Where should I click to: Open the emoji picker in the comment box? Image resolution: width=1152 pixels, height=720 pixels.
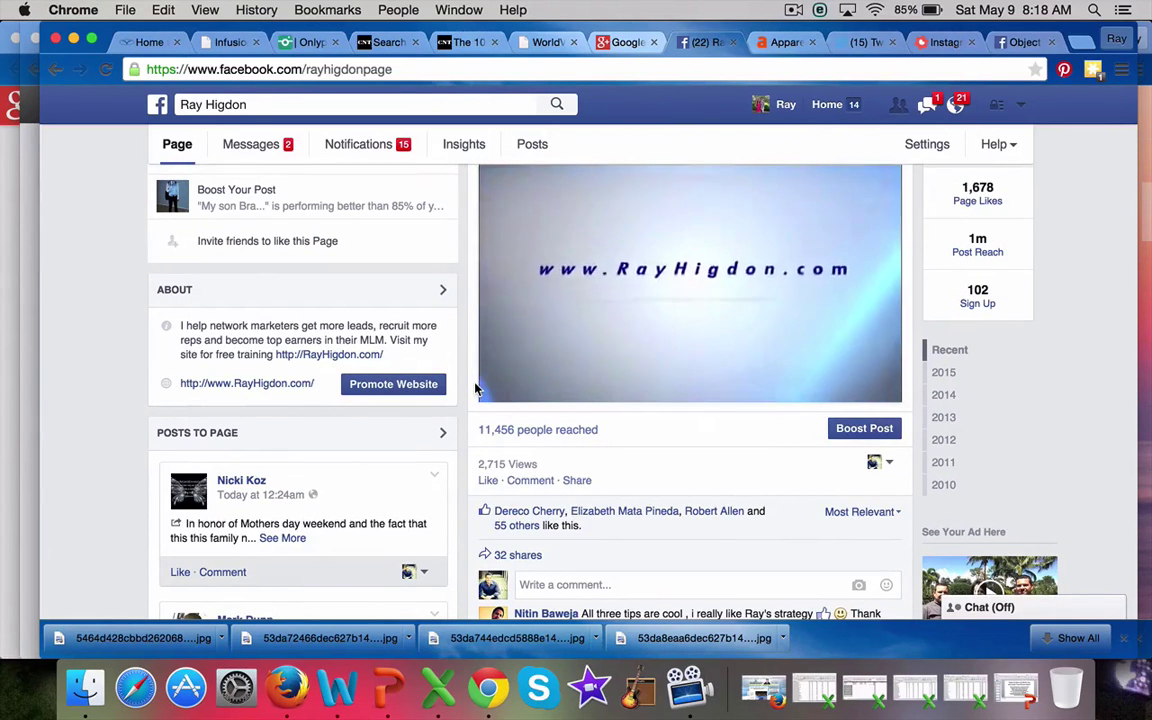[x=886, y=585]
